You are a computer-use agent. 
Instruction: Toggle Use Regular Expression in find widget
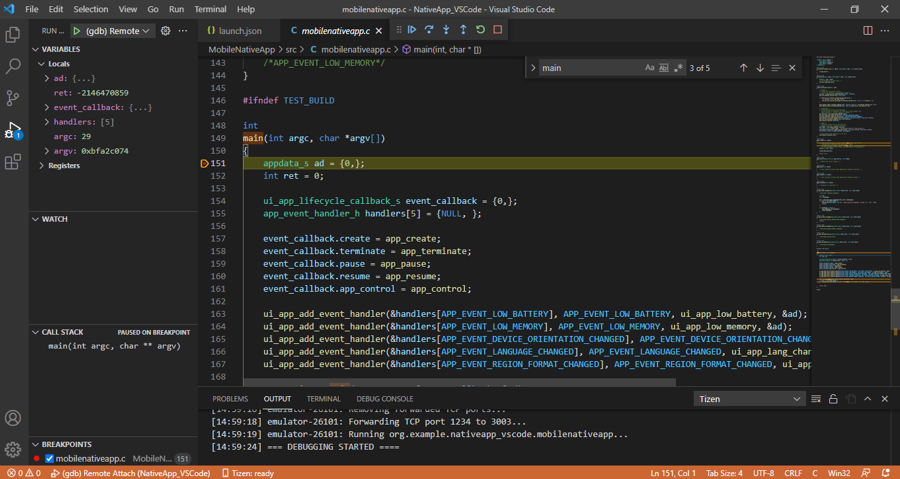point(678,68)
